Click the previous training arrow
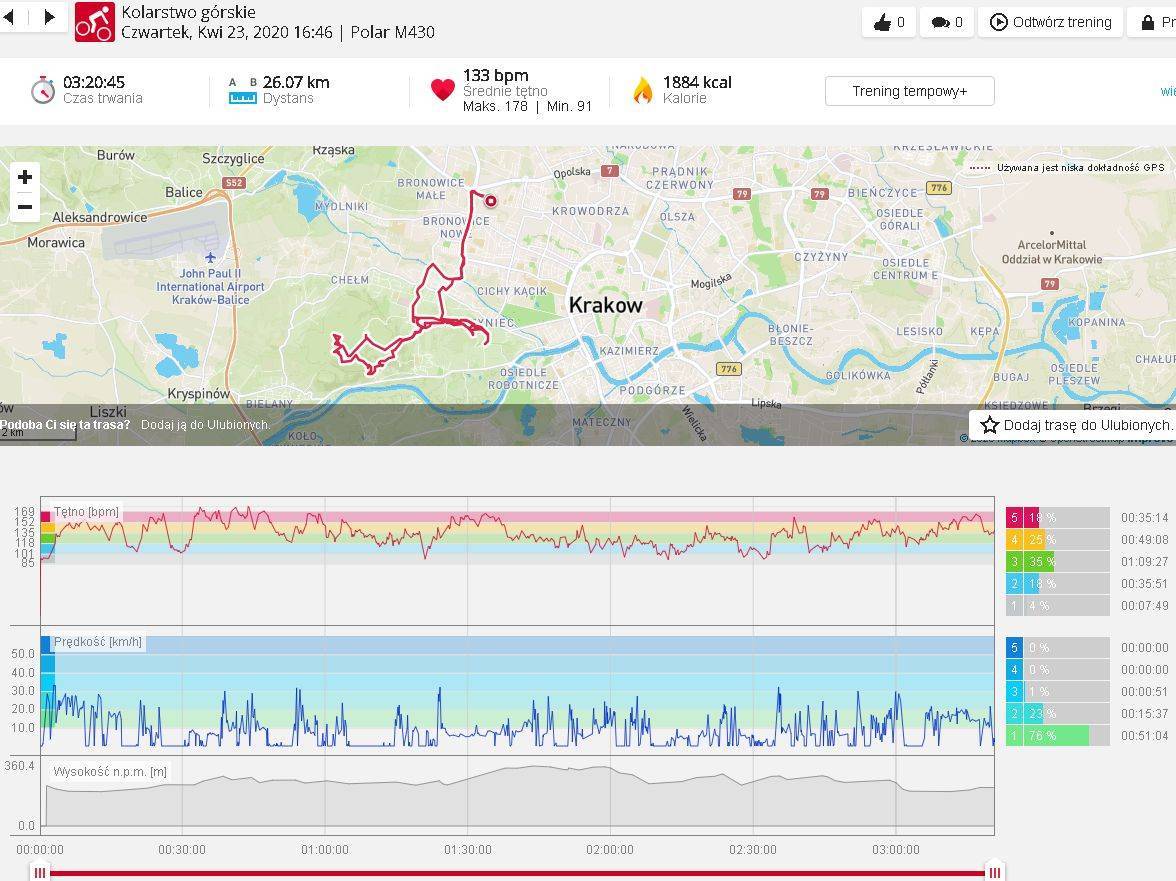Image resolution: width=1176 pixels, height=881 pixels. tap(8, 17)
